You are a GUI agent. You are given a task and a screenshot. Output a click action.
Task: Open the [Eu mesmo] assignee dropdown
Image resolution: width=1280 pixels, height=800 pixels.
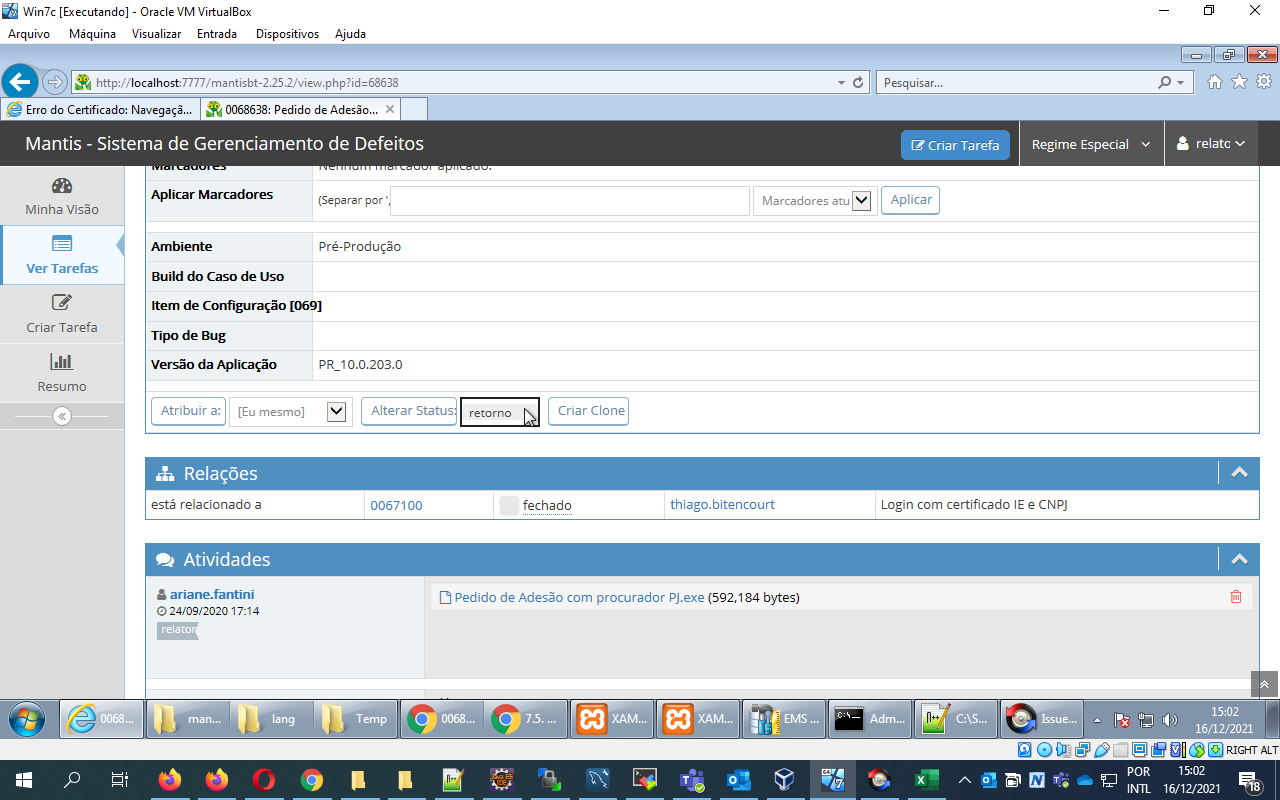pyautogui.click(x=291, y=411)
